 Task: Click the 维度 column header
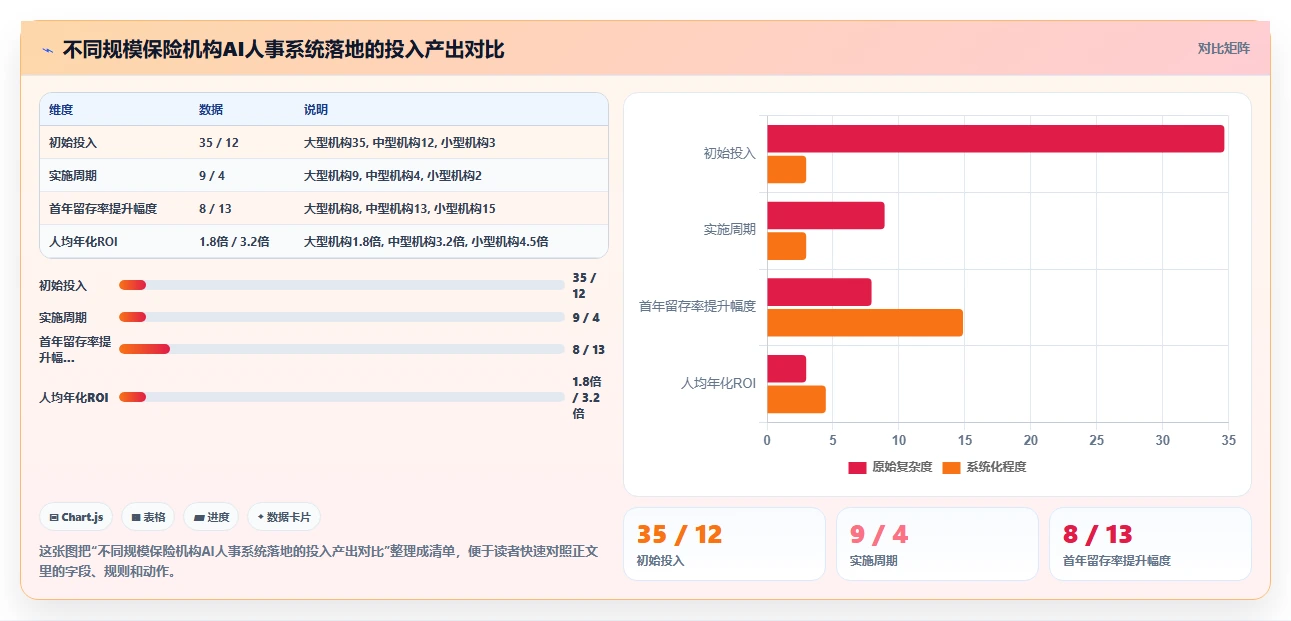61,110
